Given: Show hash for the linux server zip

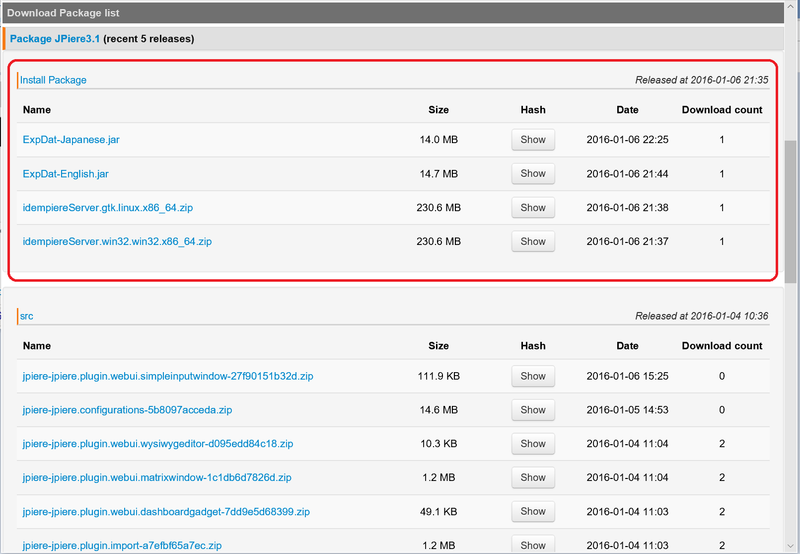Looking at the screenshot, I should point(533,208).
